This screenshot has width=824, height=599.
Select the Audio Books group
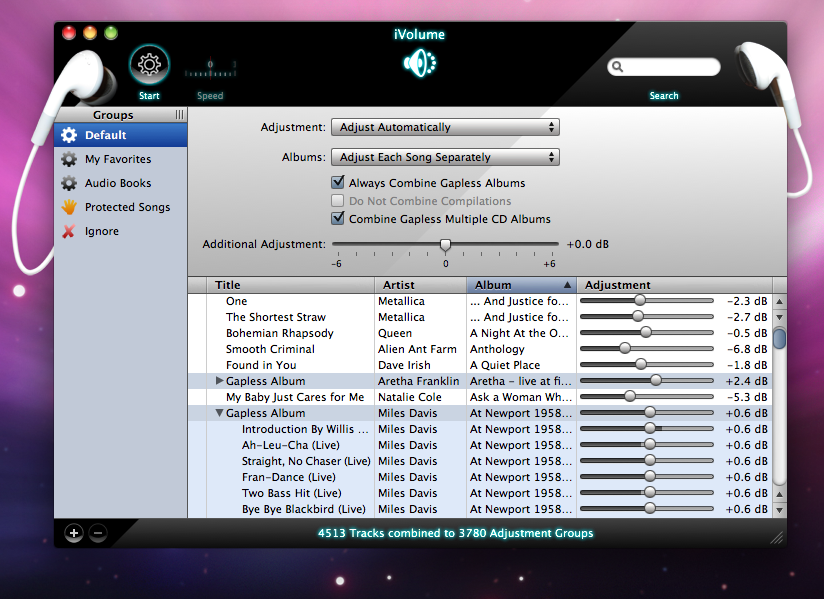click(117, 183)
